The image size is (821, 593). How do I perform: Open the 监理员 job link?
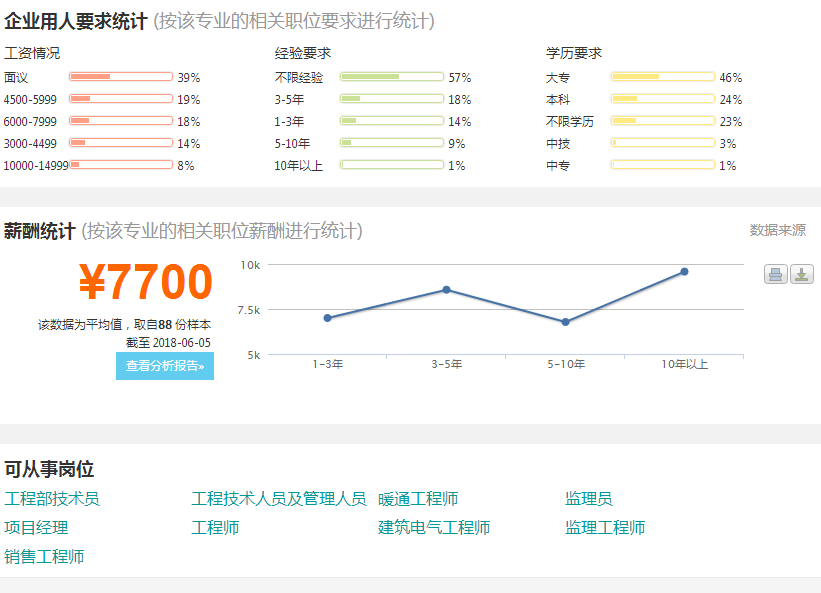click(589, 499)
